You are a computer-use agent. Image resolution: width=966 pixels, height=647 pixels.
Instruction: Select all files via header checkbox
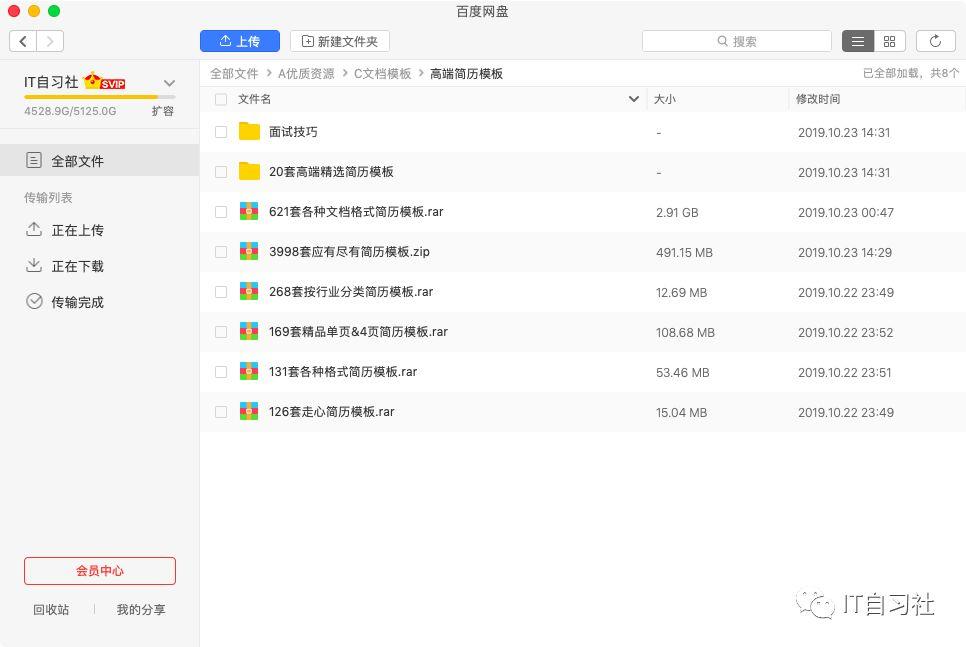[x=221, y=99]
